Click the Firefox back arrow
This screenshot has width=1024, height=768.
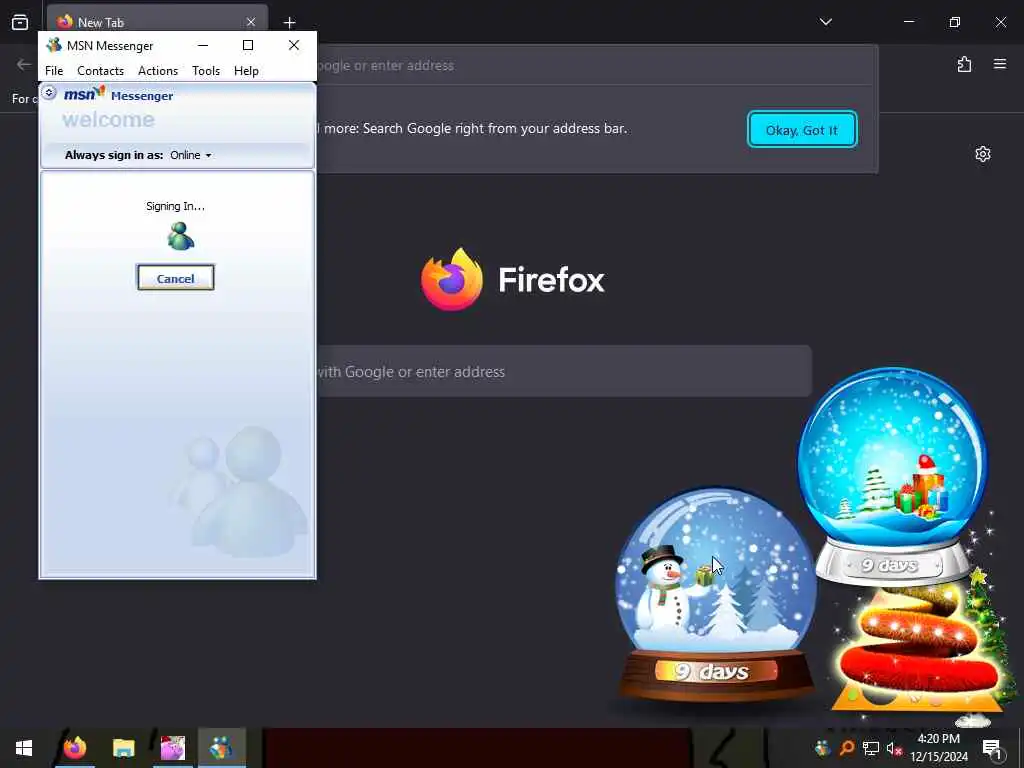tap(24, 64)
